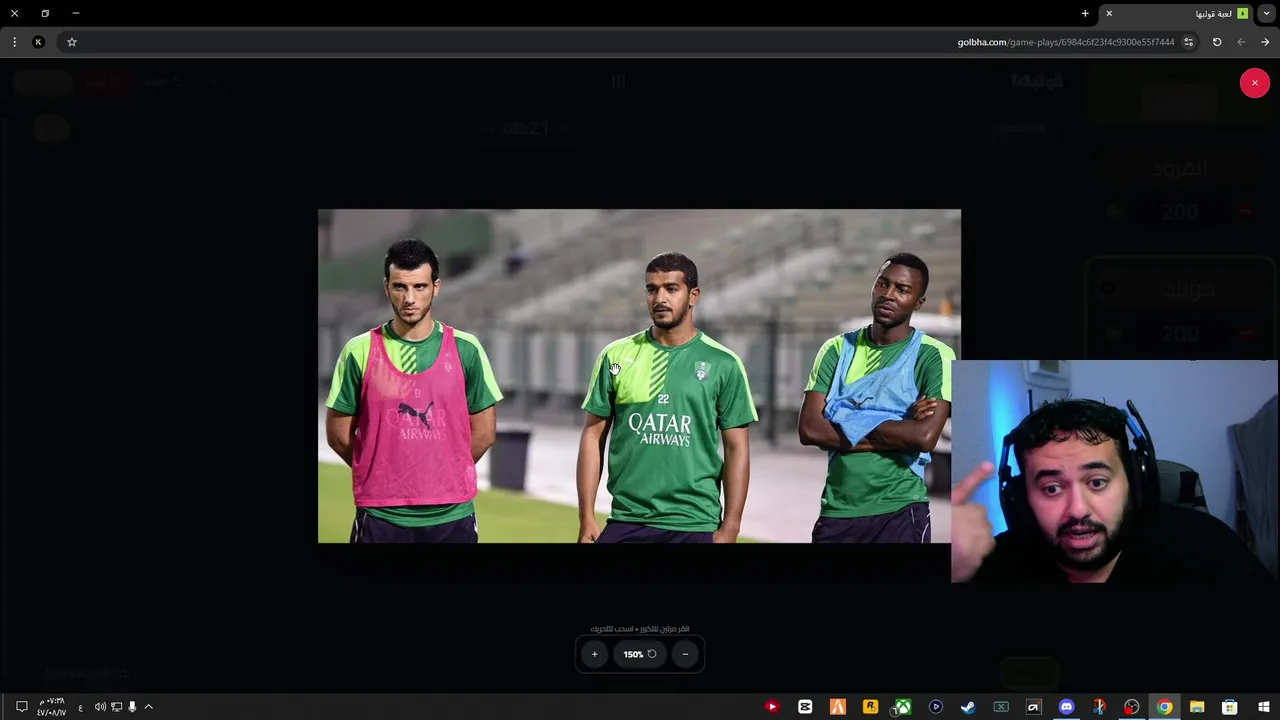1280x720 pixels.
Task: Open the Snipping Tool scissors icon in taskbar
Action: click(x=1099, y=707)
